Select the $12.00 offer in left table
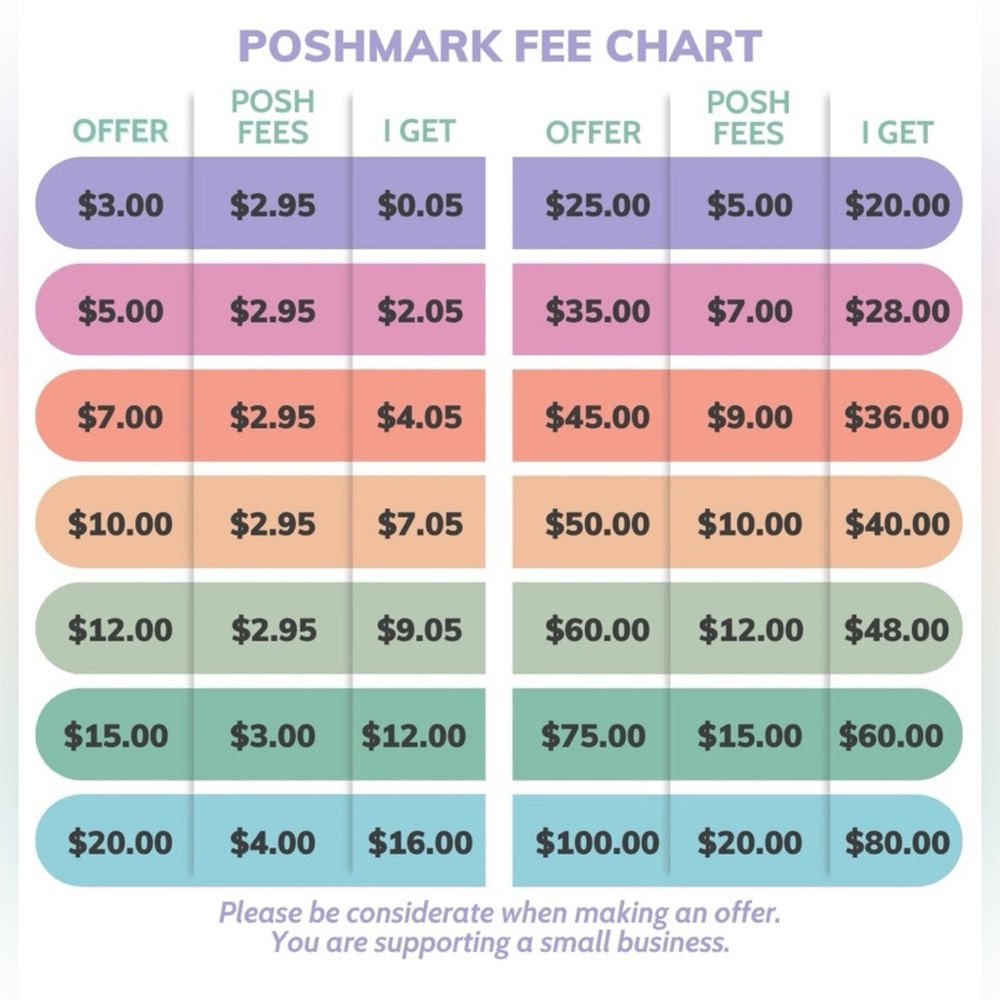 [x=121, y=629]
